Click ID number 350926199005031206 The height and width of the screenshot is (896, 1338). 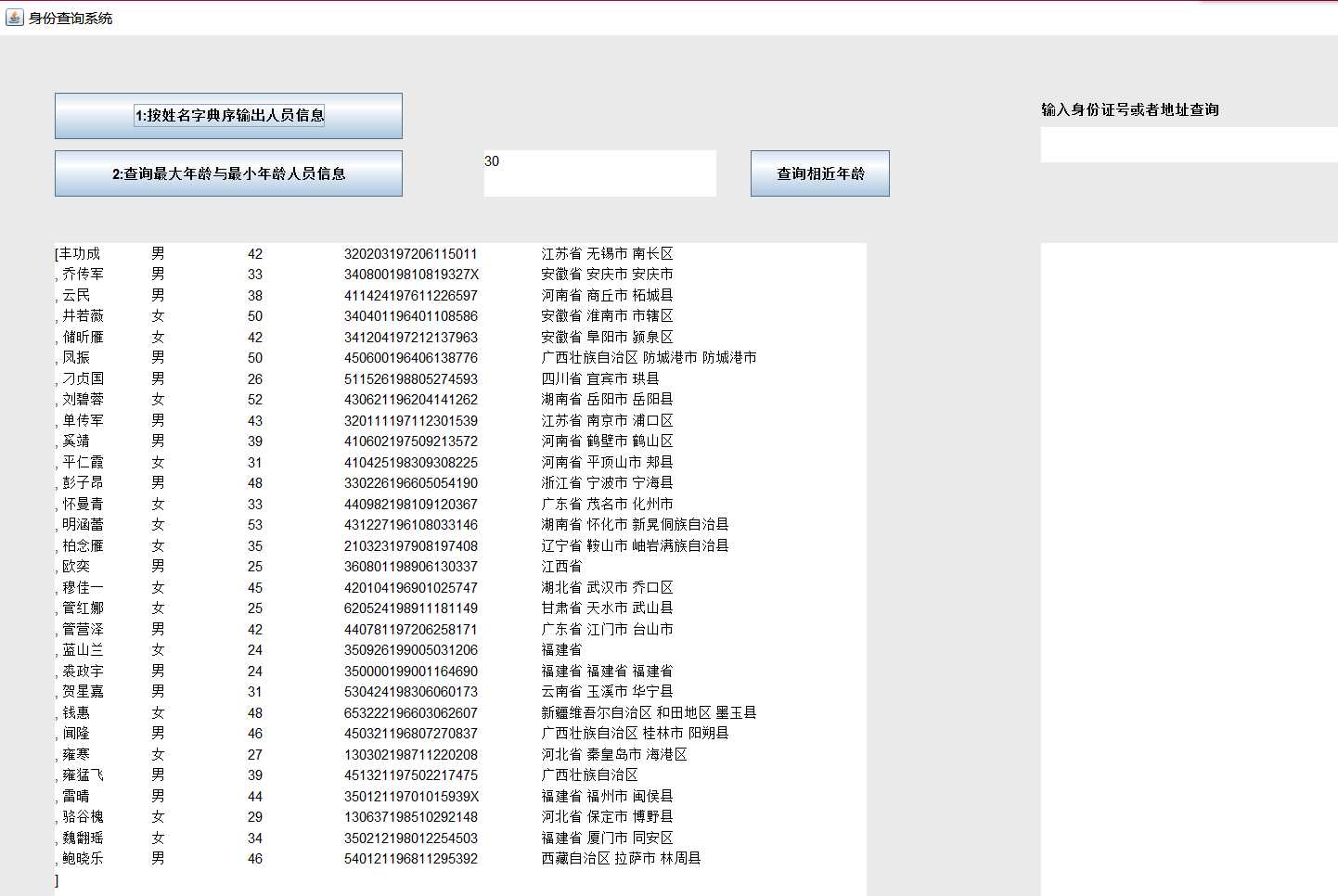[x=411, y=650]
